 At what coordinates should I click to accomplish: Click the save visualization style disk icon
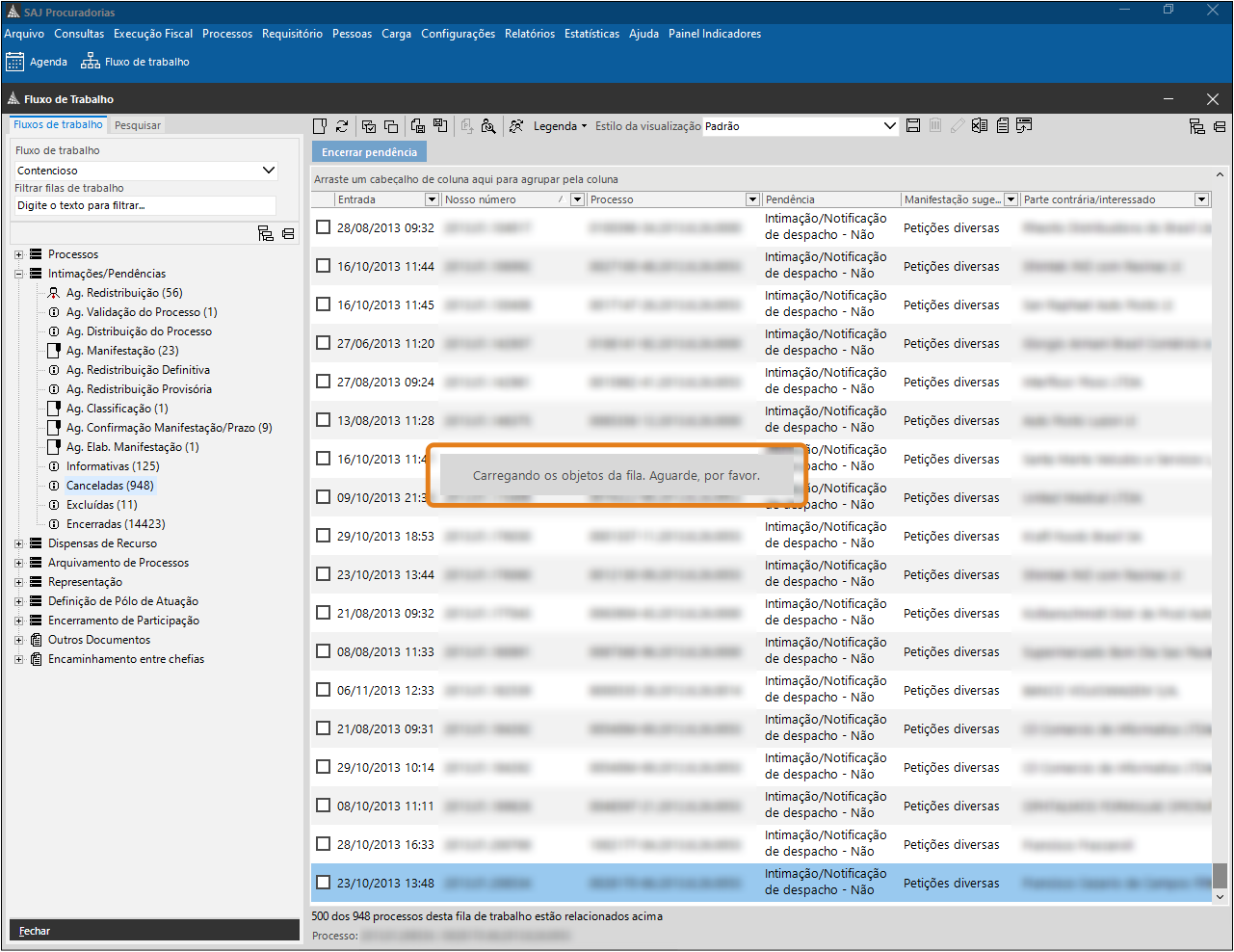(913, 126)
